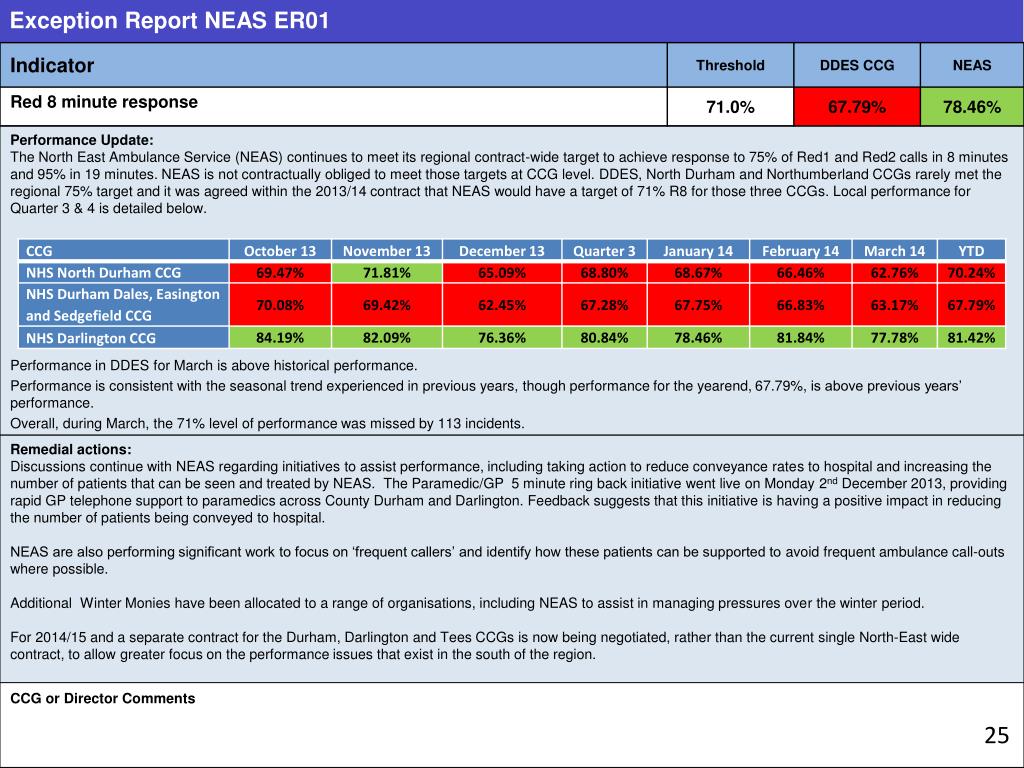Screen dimensions: 1024x768
Task: Click DDES Quarter 3 value 67.28%
Action: [604, 304]
